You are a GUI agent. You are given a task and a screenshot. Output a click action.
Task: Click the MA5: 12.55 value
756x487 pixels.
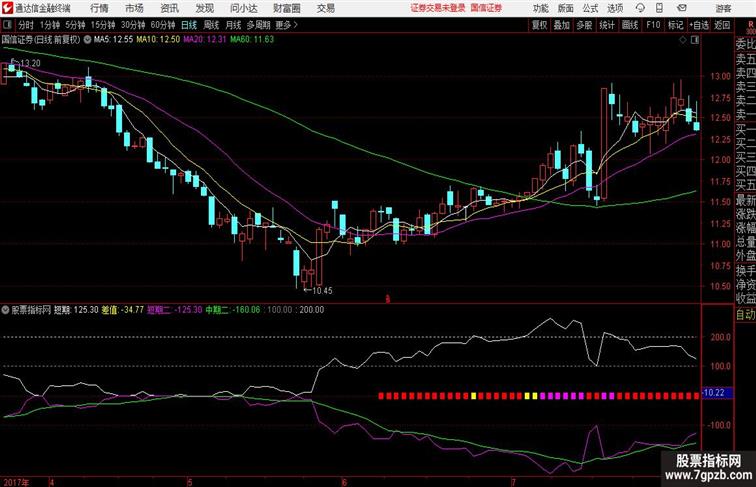(x=113, y=40)
